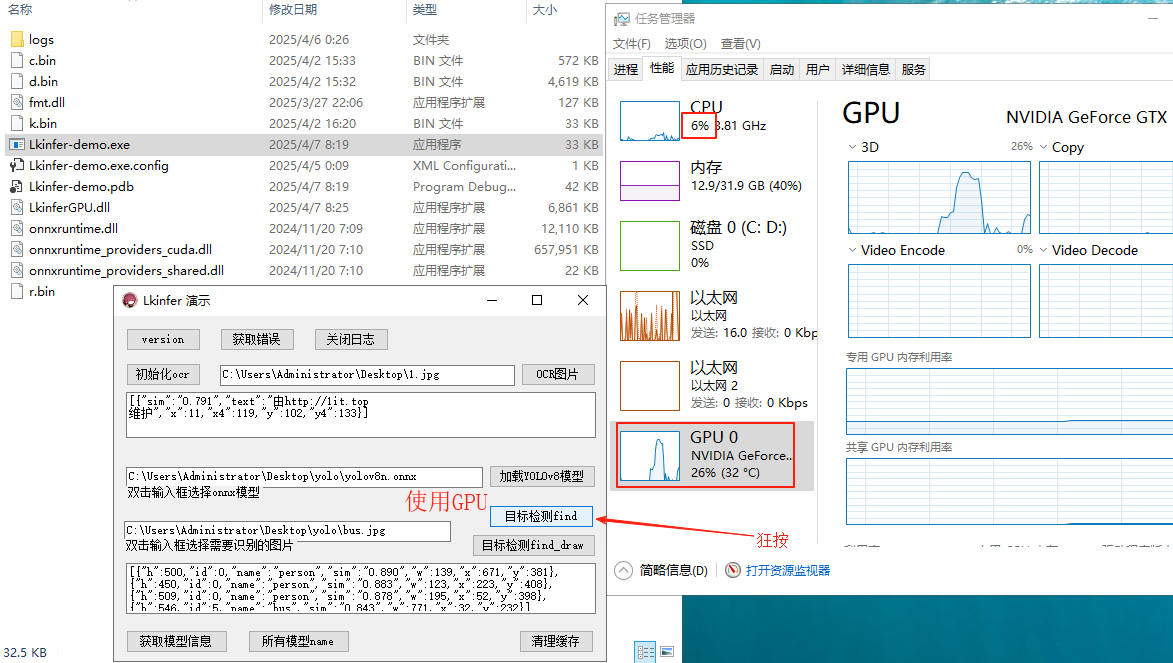Image resolution: width=1173 pixels, height=663 pixels.
Task: Click the 获取错误 button
Action: (x=257, y=339)
